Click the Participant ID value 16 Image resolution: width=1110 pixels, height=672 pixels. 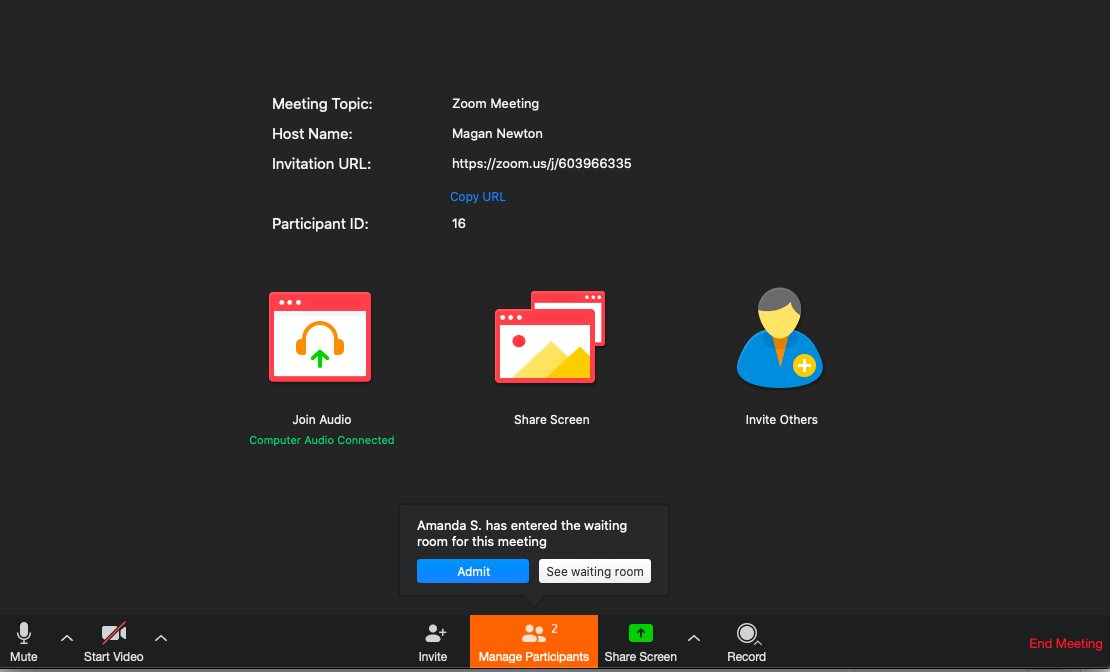[x=459, y=224]
